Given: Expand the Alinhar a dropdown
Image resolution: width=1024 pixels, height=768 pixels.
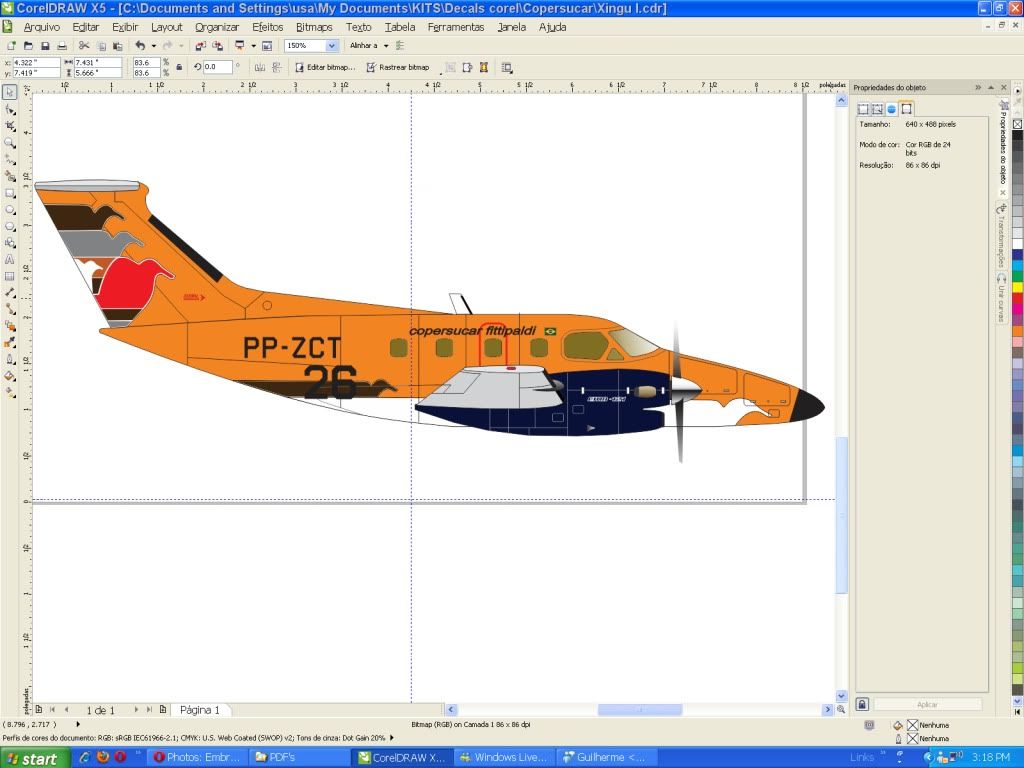Looking at the screenshot, I should point(386,46).
